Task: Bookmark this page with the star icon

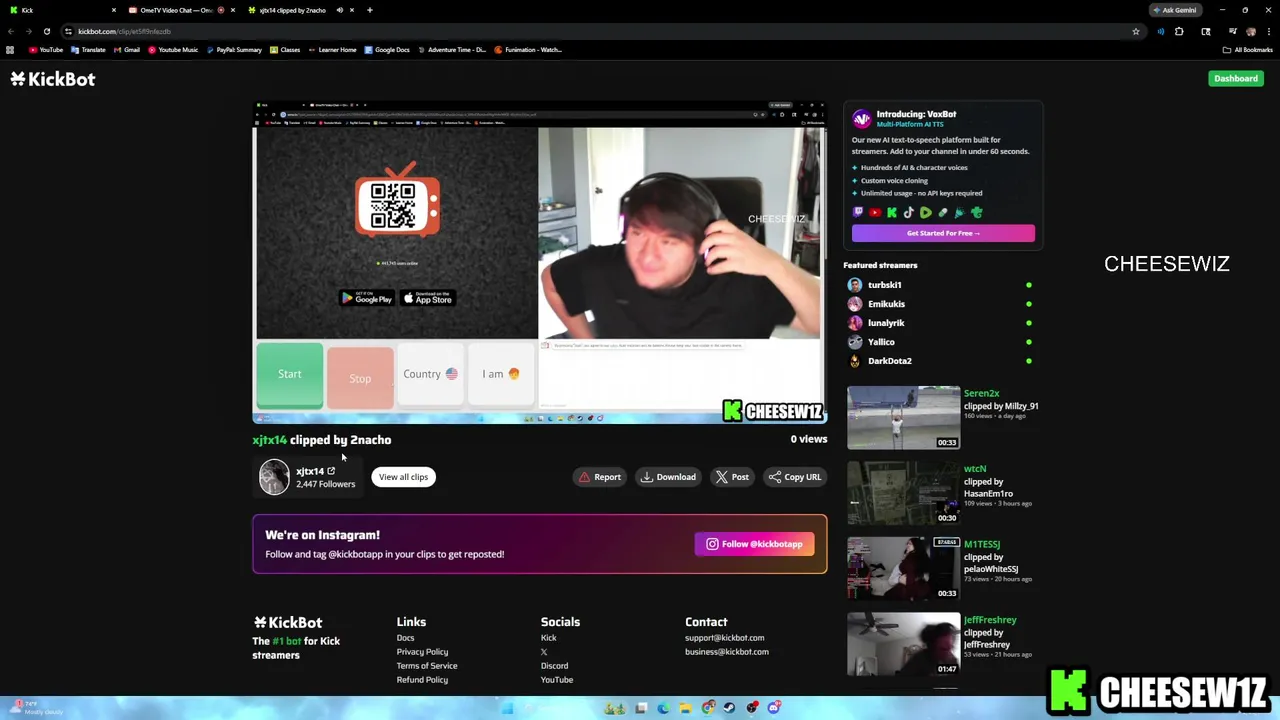Action: pos(1136,31)
